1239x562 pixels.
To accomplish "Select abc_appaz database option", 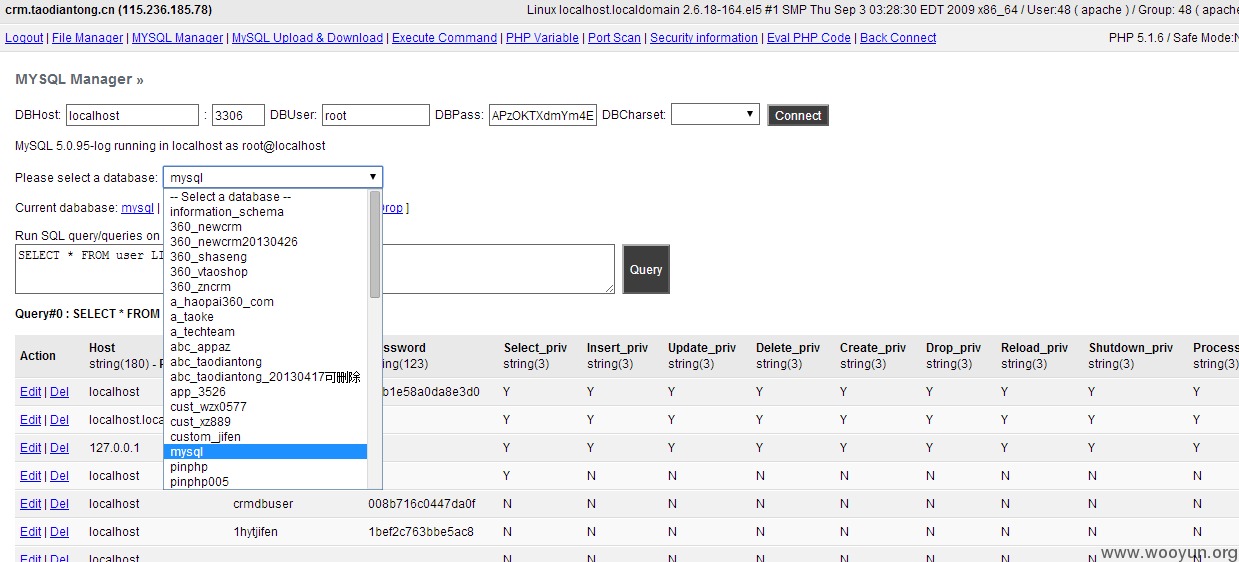I will pyautogui.click(x=266, y=347).
